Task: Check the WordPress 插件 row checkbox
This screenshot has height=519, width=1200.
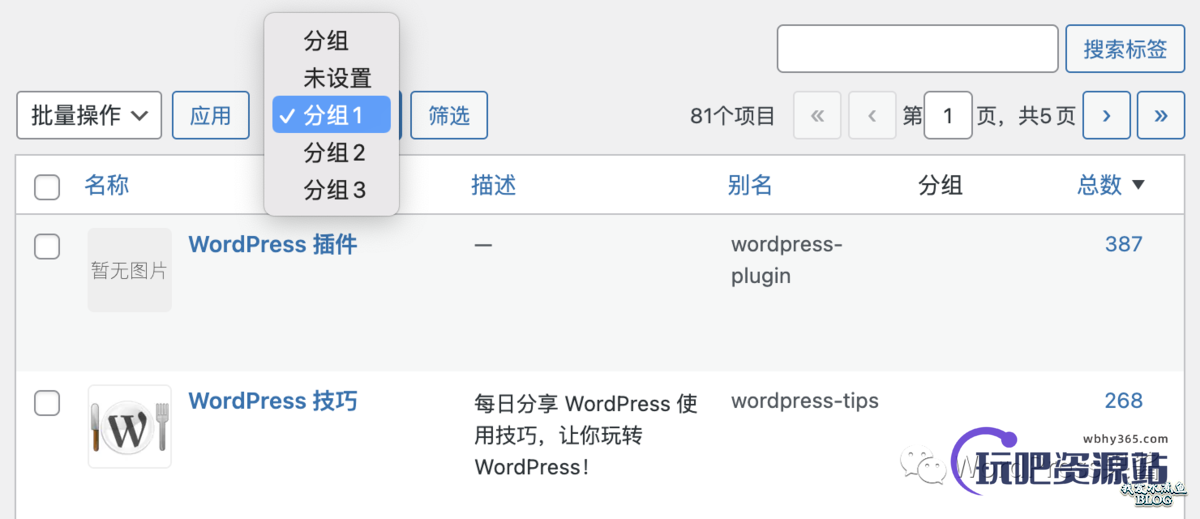Action: 47,246
